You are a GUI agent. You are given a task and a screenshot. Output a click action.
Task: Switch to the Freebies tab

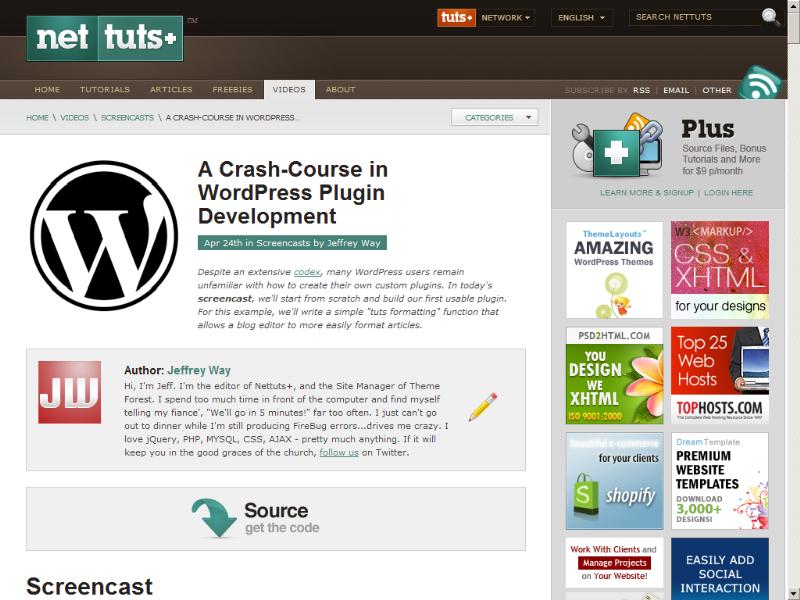pyautogui.click(x=232, y=89)
